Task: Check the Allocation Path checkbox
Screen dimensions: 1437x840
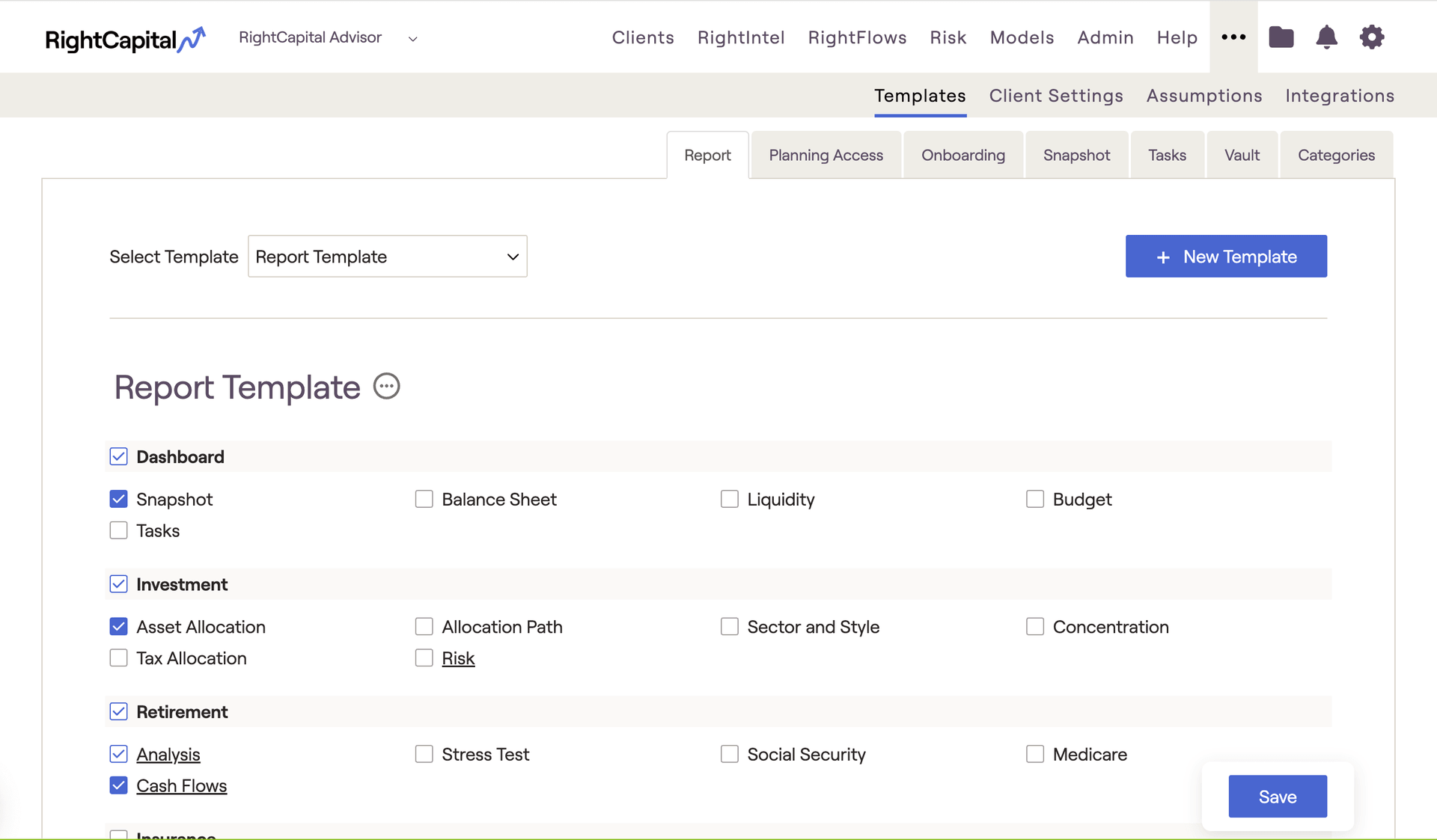Action: (x=424, y=627)
